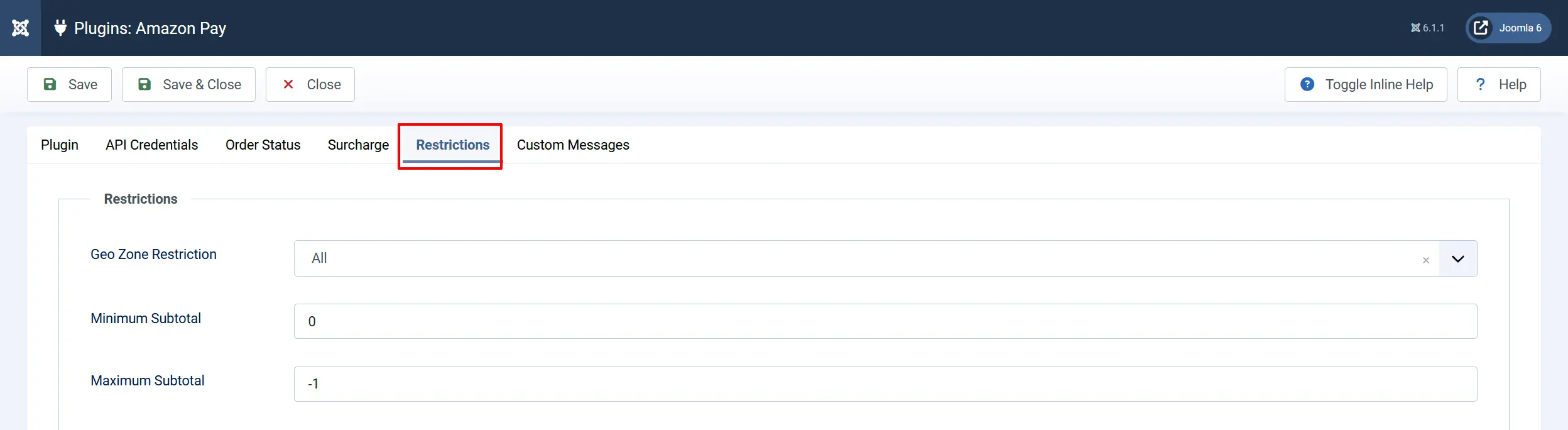The image size is (1568, 430).
Task: Open the Joomla 6 site link
Action: tap(1508, 28)
